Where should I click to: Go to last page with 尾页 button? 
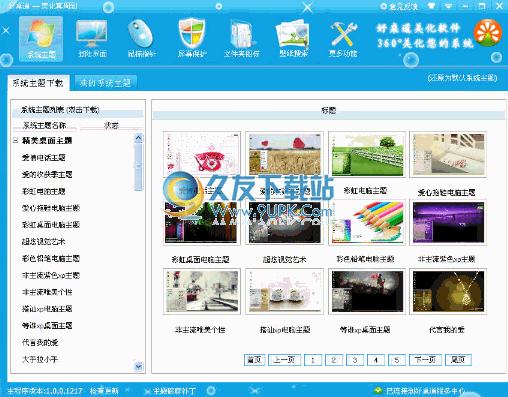pos(458,360)
